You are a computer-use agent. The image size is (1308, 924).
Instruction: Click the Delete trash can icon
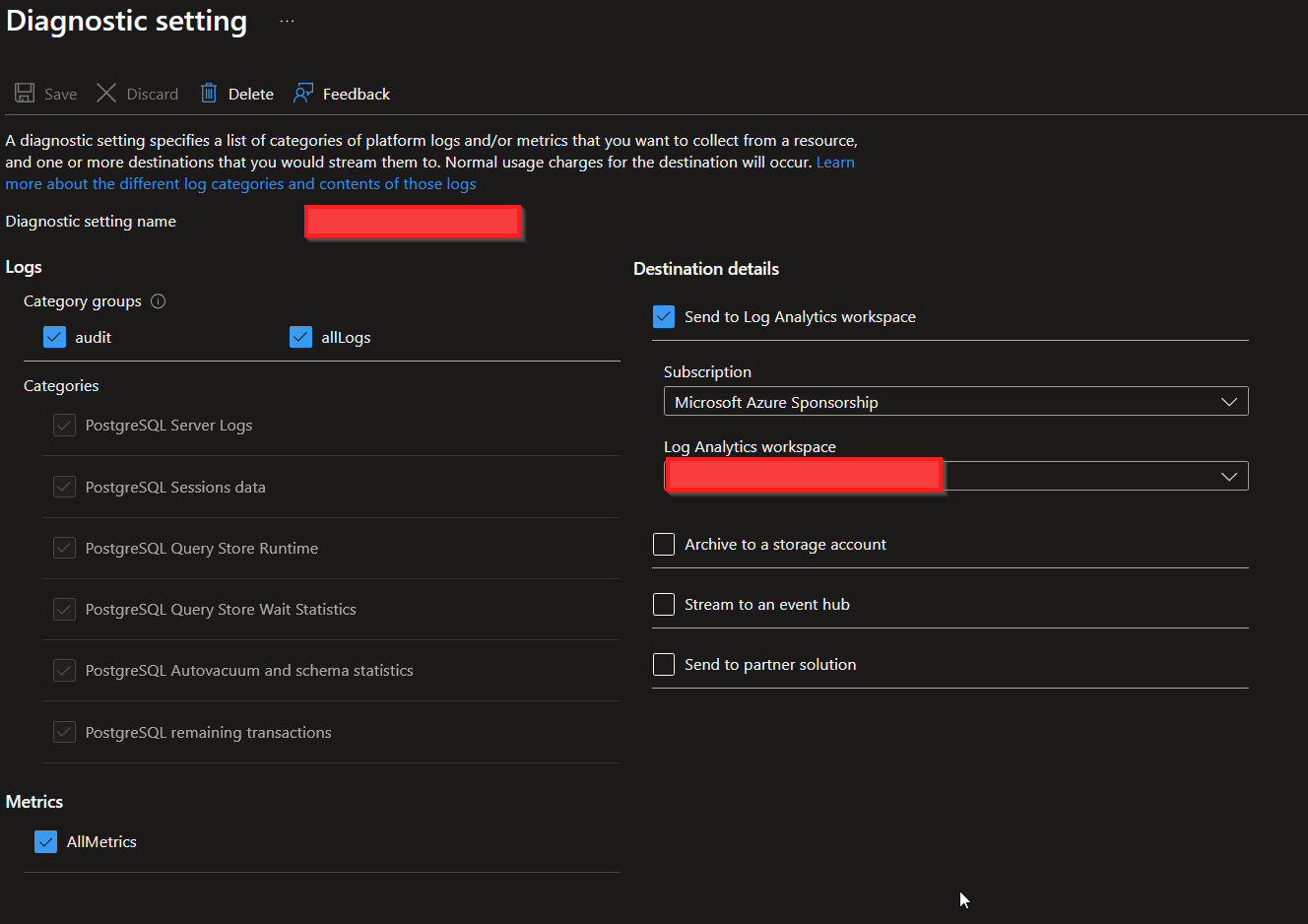[x=209, y=94]
